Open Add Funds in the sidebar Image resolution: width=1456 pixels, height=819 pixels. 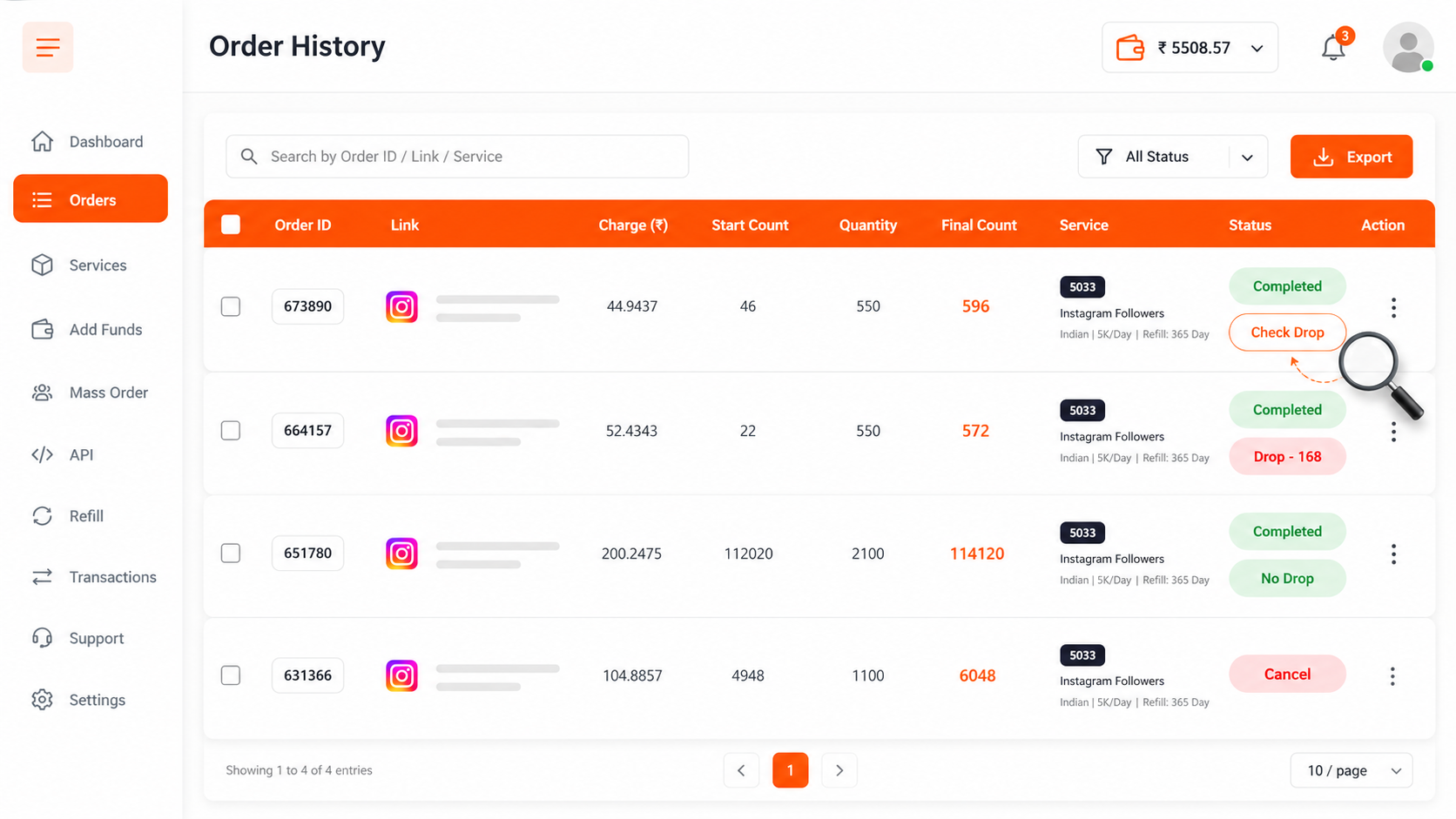[x=91, y=330]
